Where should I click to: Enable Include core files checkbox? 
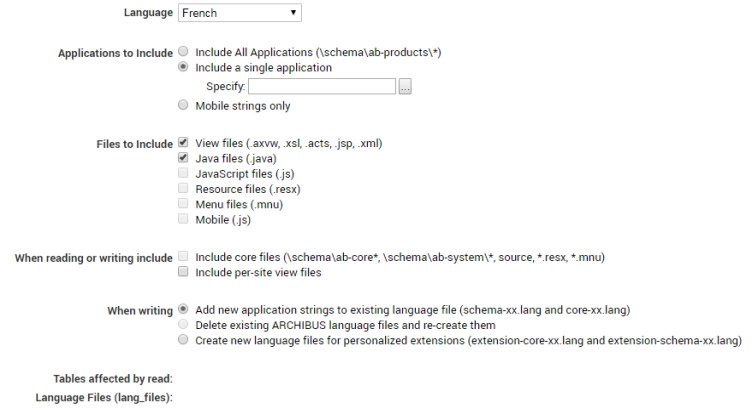point(183,257)
